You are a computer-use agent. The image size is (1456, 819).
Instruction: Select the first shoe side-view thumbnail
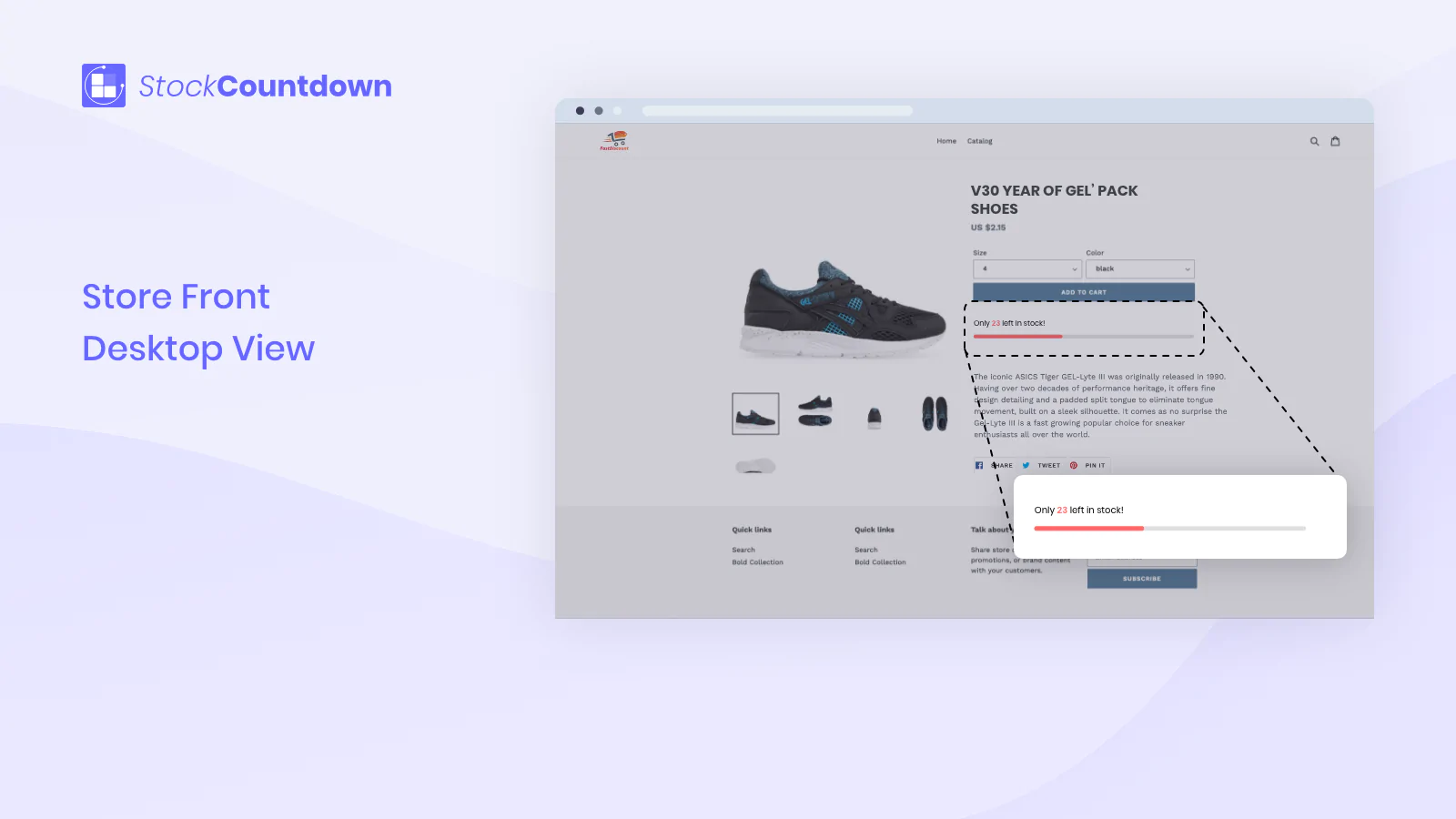(x=755, y=414)
